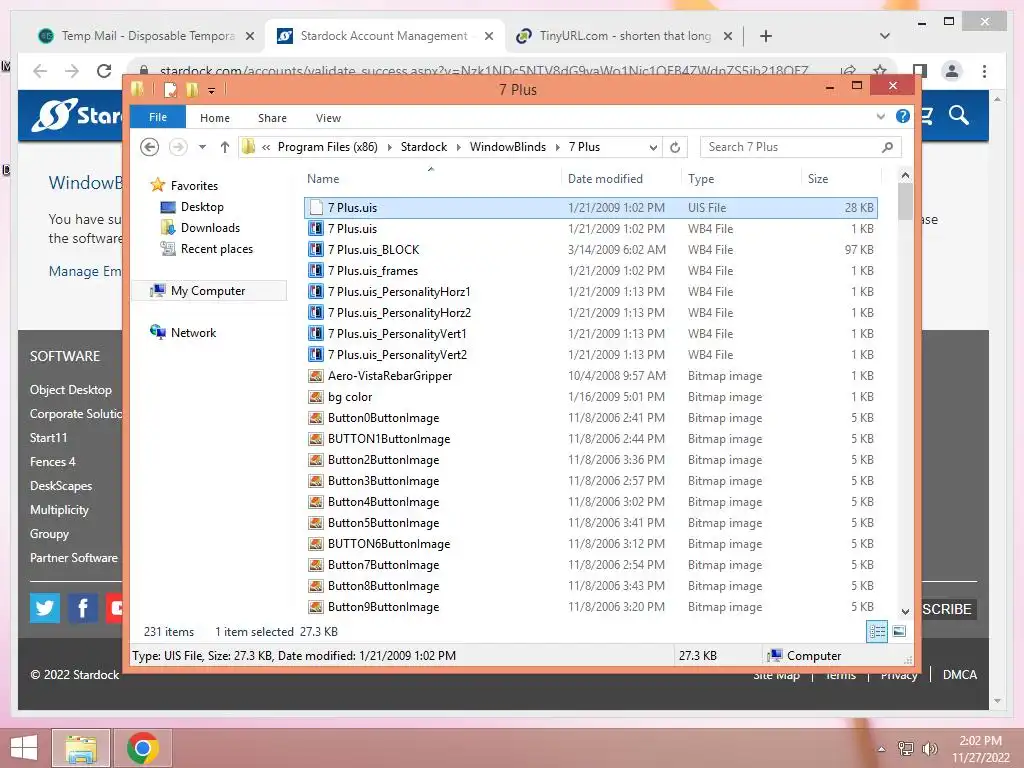Reload the Chrome page
1024x768 pixels.
(104, 71)
